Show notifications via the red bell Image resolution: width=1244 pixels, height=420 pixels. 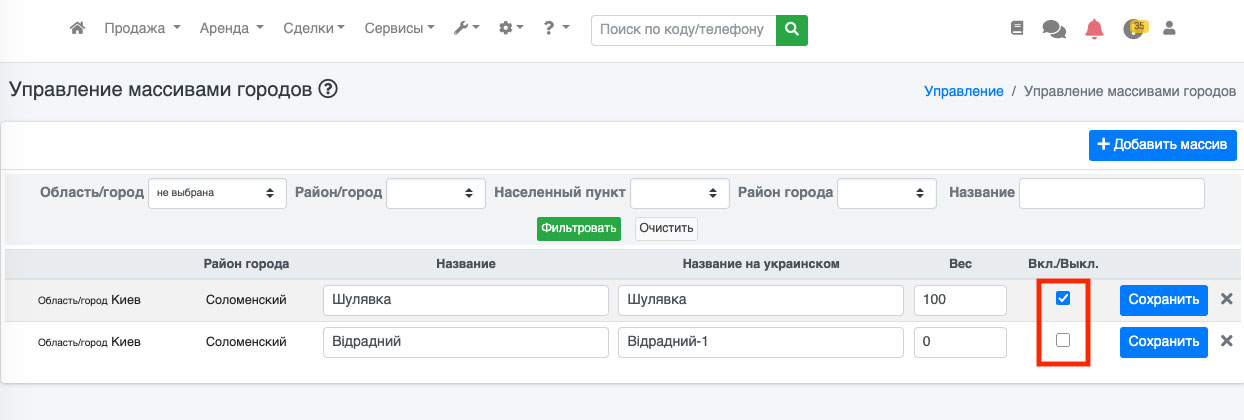click(1094, 29)
